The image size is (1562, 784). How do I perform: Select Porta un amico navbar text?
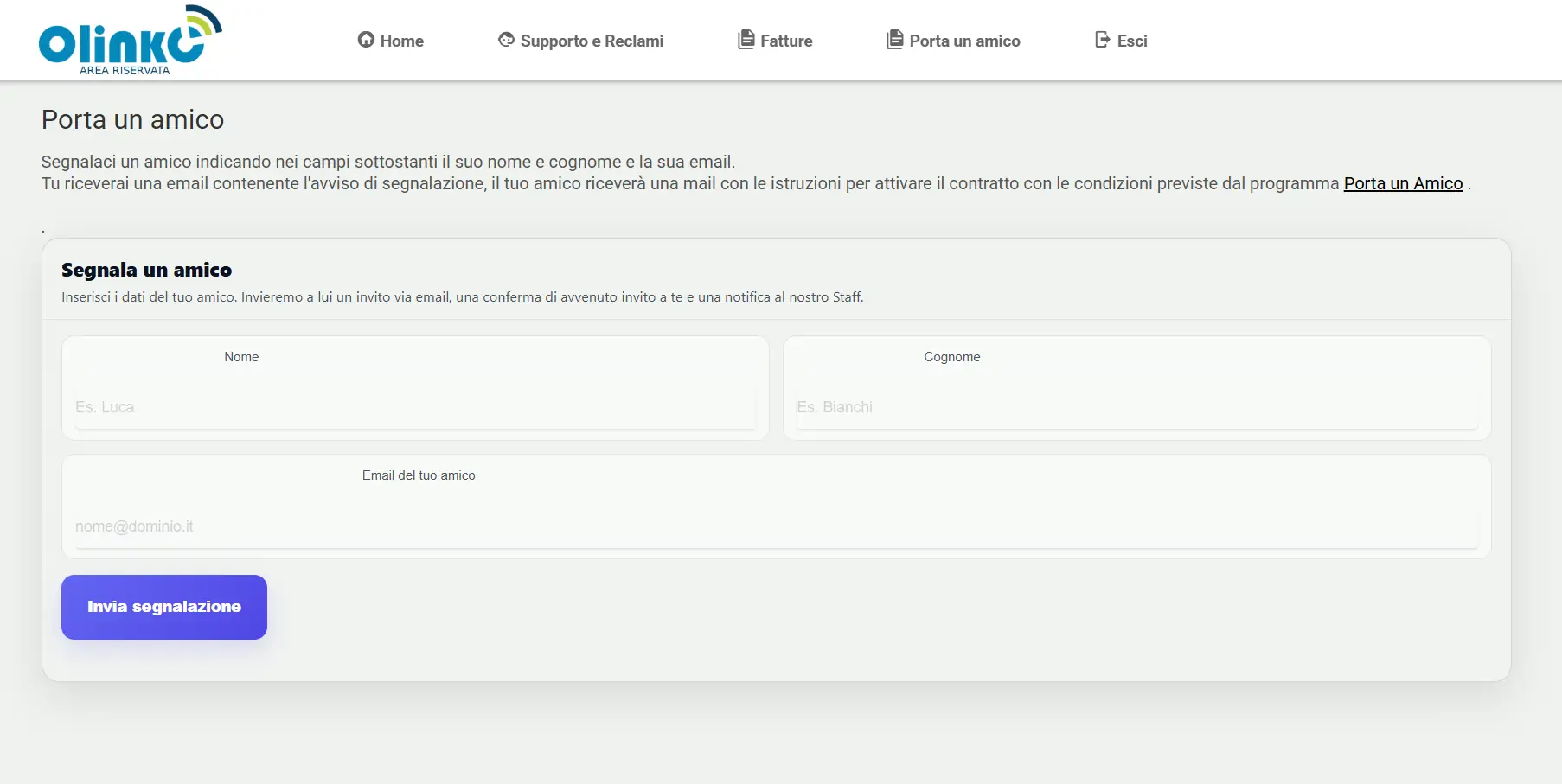pos(964,41)
